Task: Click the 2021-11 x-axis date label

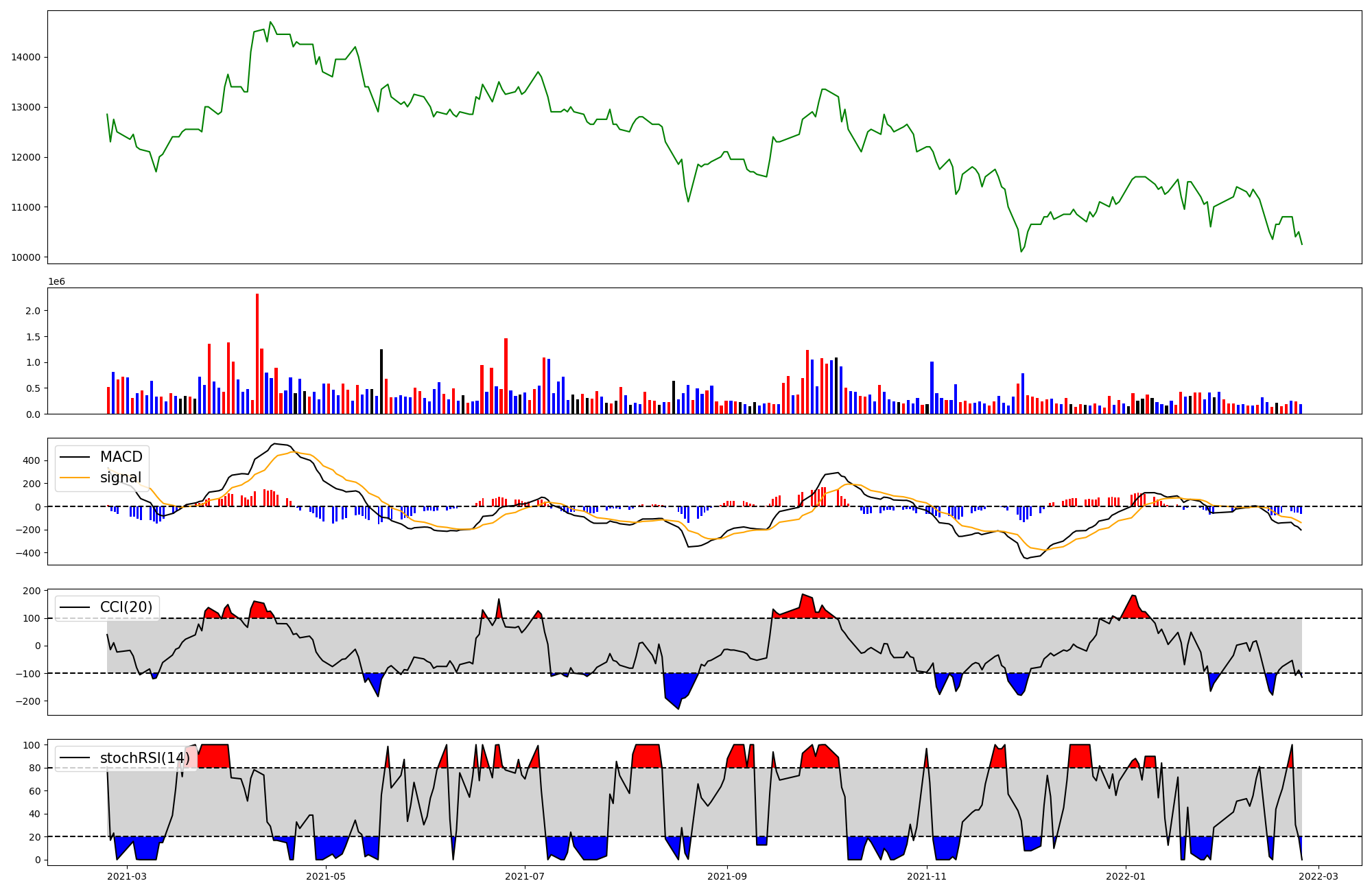Action: 927,876
